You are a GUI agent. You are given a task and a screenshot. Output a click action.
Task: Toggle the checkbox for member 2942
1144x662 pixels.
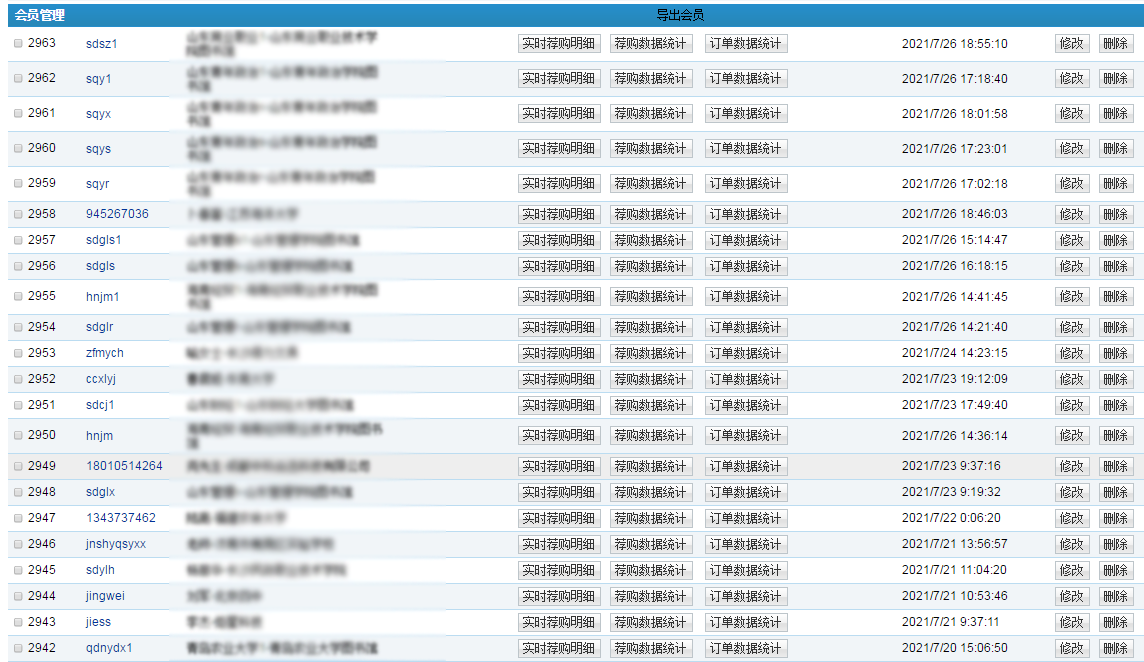coord(18,648)
